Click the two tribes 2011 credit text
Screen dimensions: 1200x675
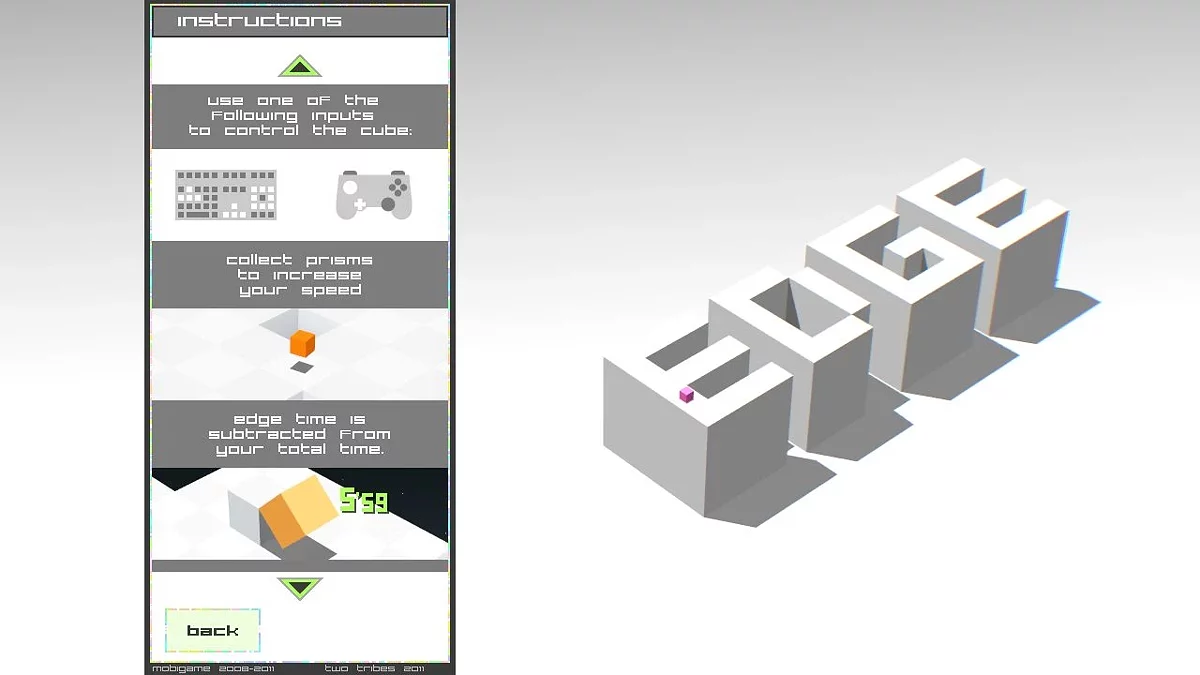click(374, 668)
